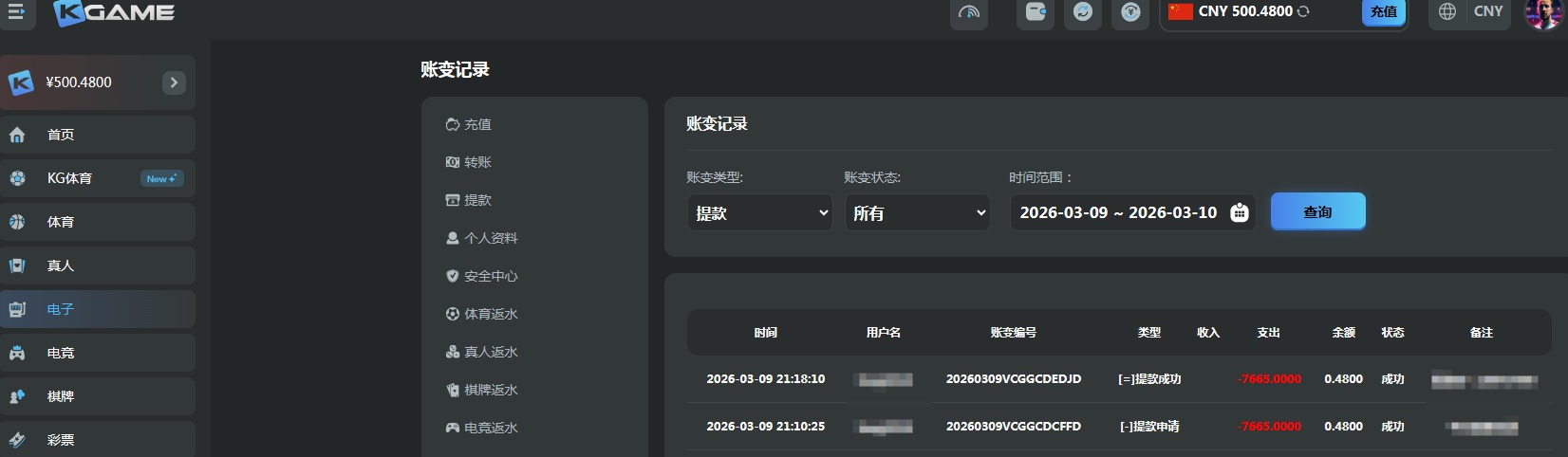Open 体育 sports section in sidebar
Viewport: 1568px width, 457px height.
[98, 222]
